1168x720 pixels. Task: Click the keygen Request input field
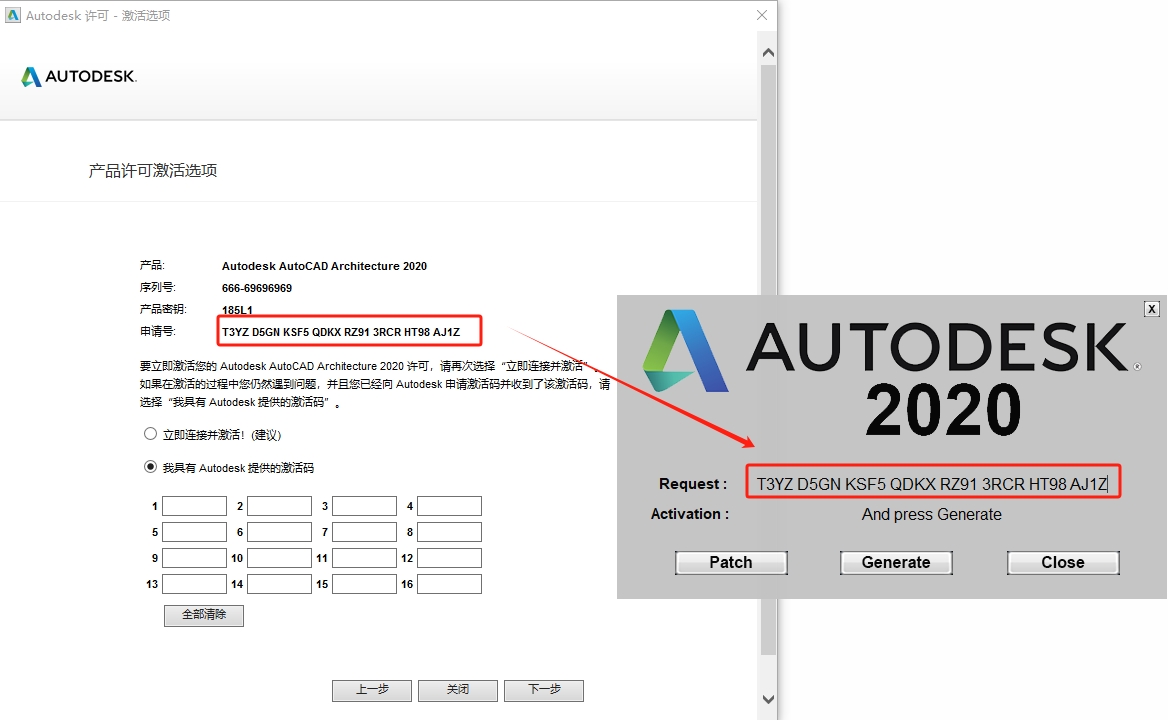point(933,484)
